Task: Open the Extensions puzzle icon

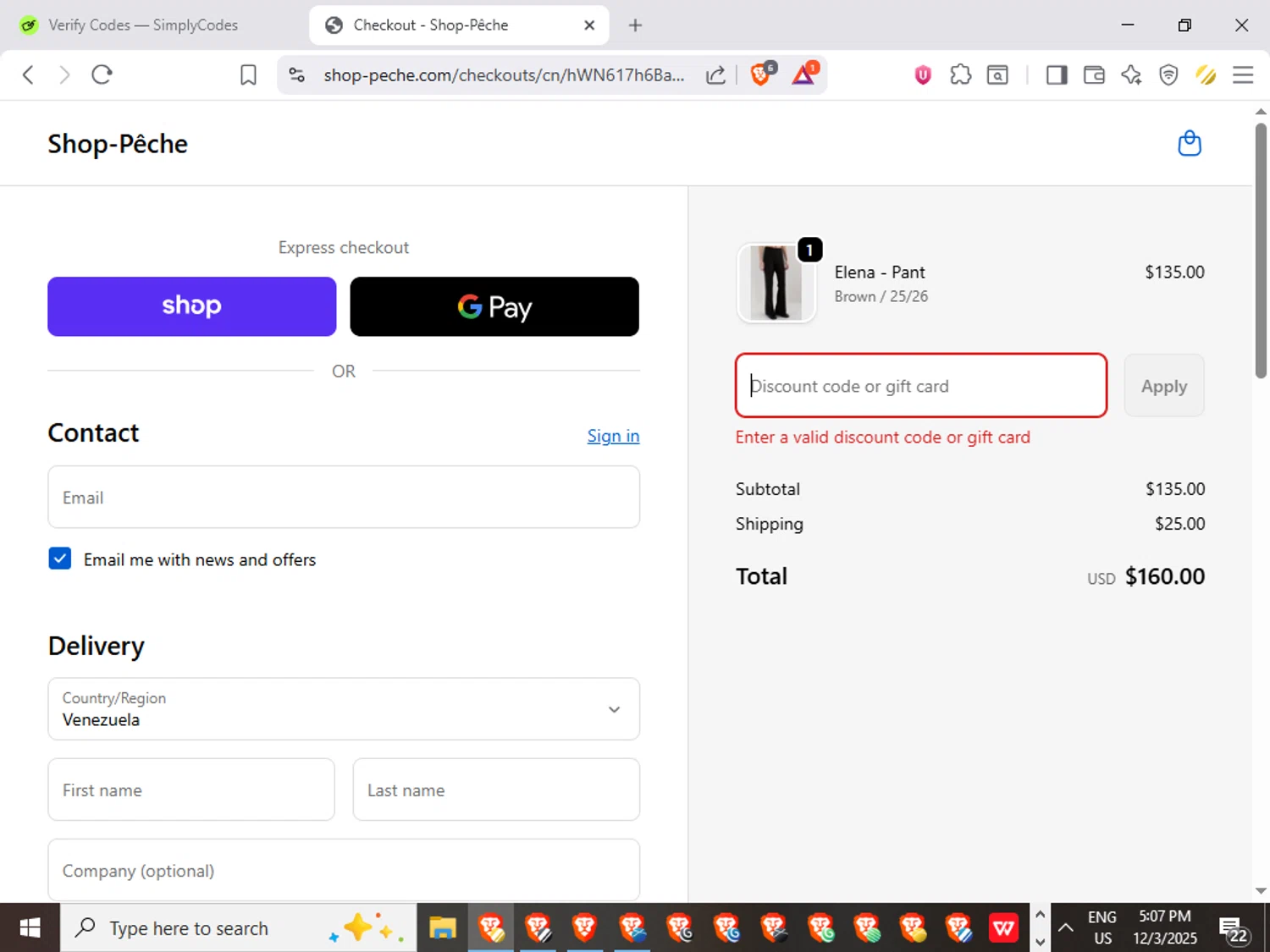Action: click(960, 75)
